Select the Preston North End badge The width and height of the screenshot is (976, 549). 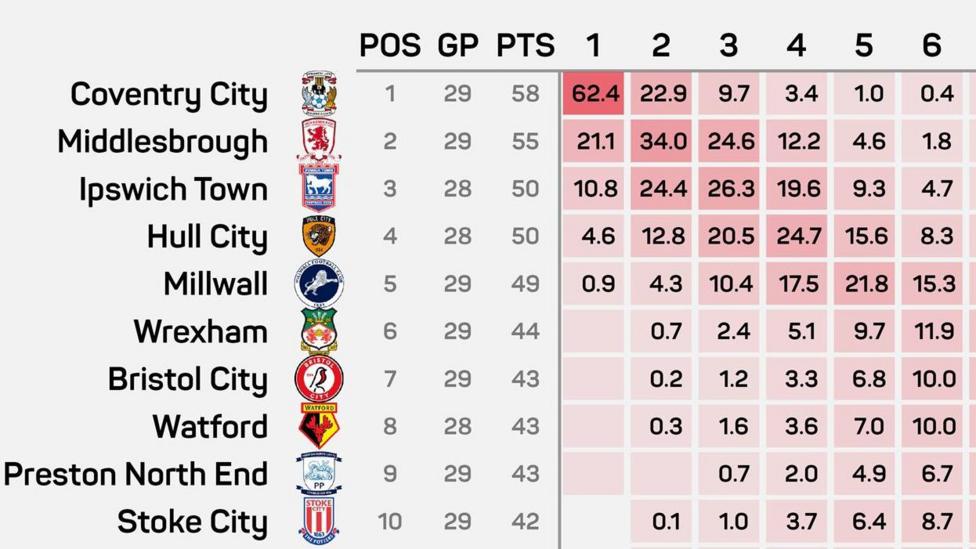[x=319, y=474]
